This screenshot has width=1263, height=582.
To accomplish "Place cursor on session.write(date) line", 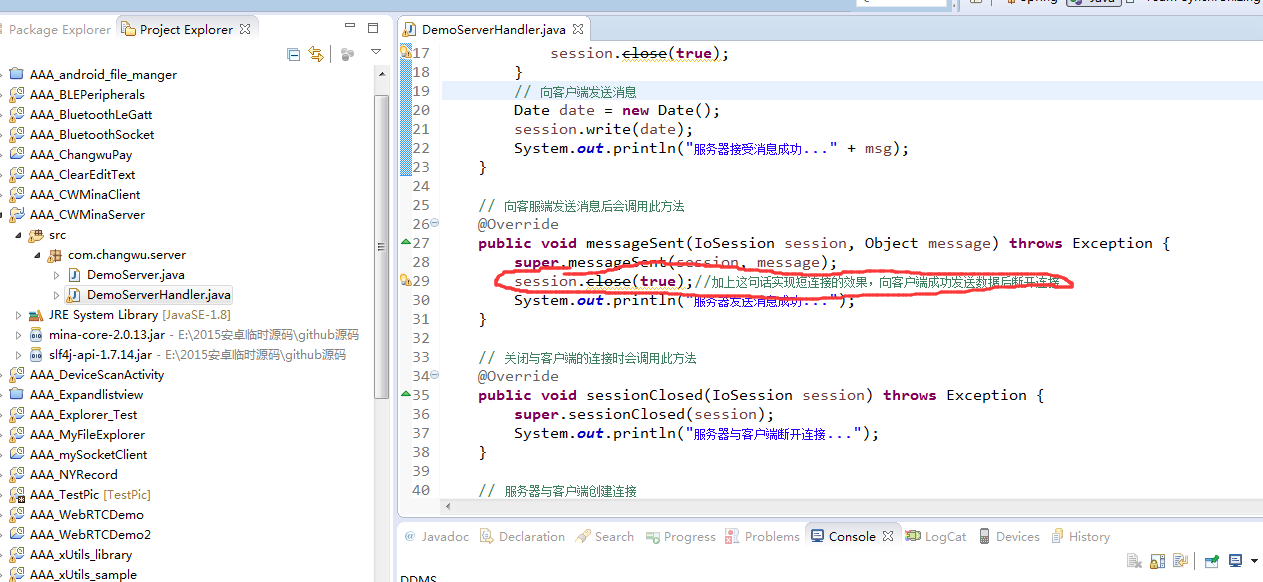I will click(x=603, y=129).
